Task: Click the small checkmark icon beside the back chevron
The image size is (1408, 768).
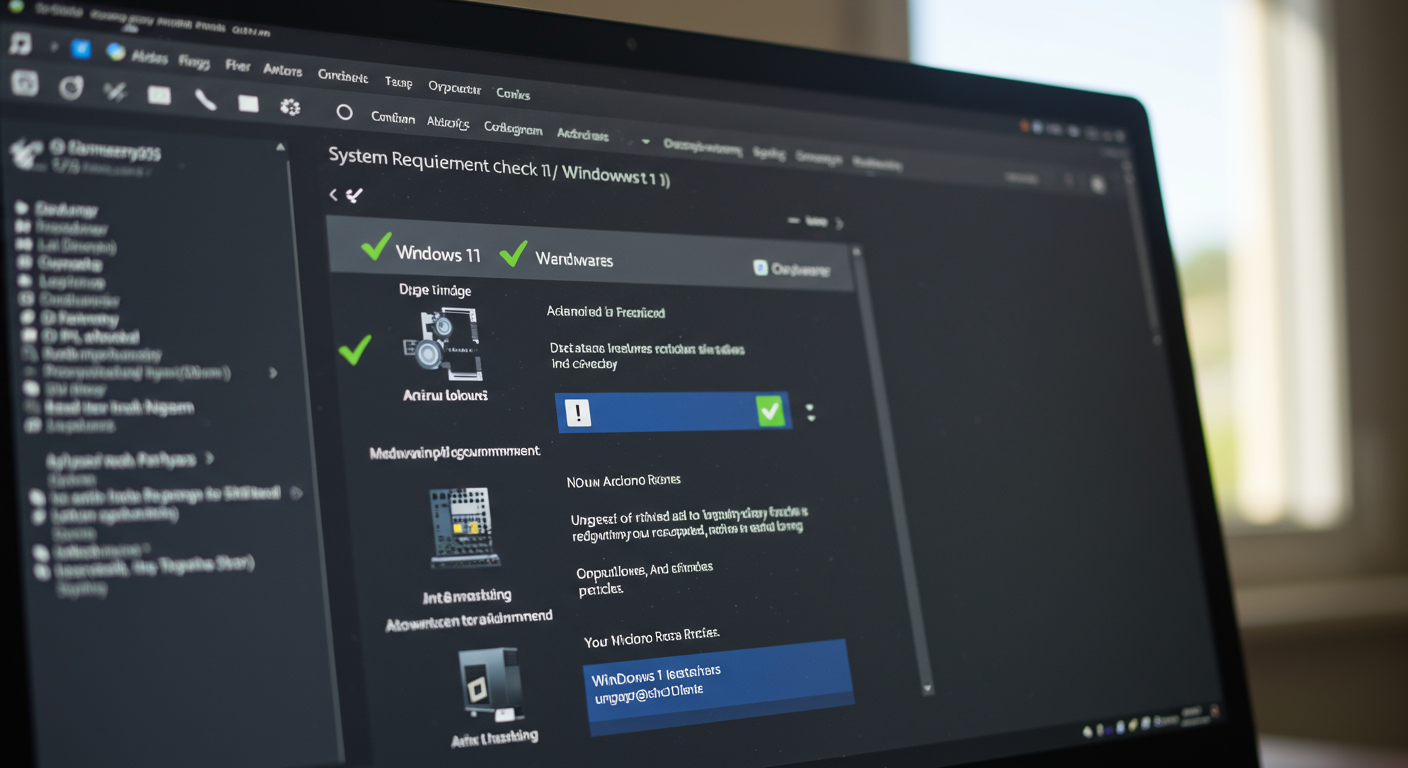Action: (354, 195)
